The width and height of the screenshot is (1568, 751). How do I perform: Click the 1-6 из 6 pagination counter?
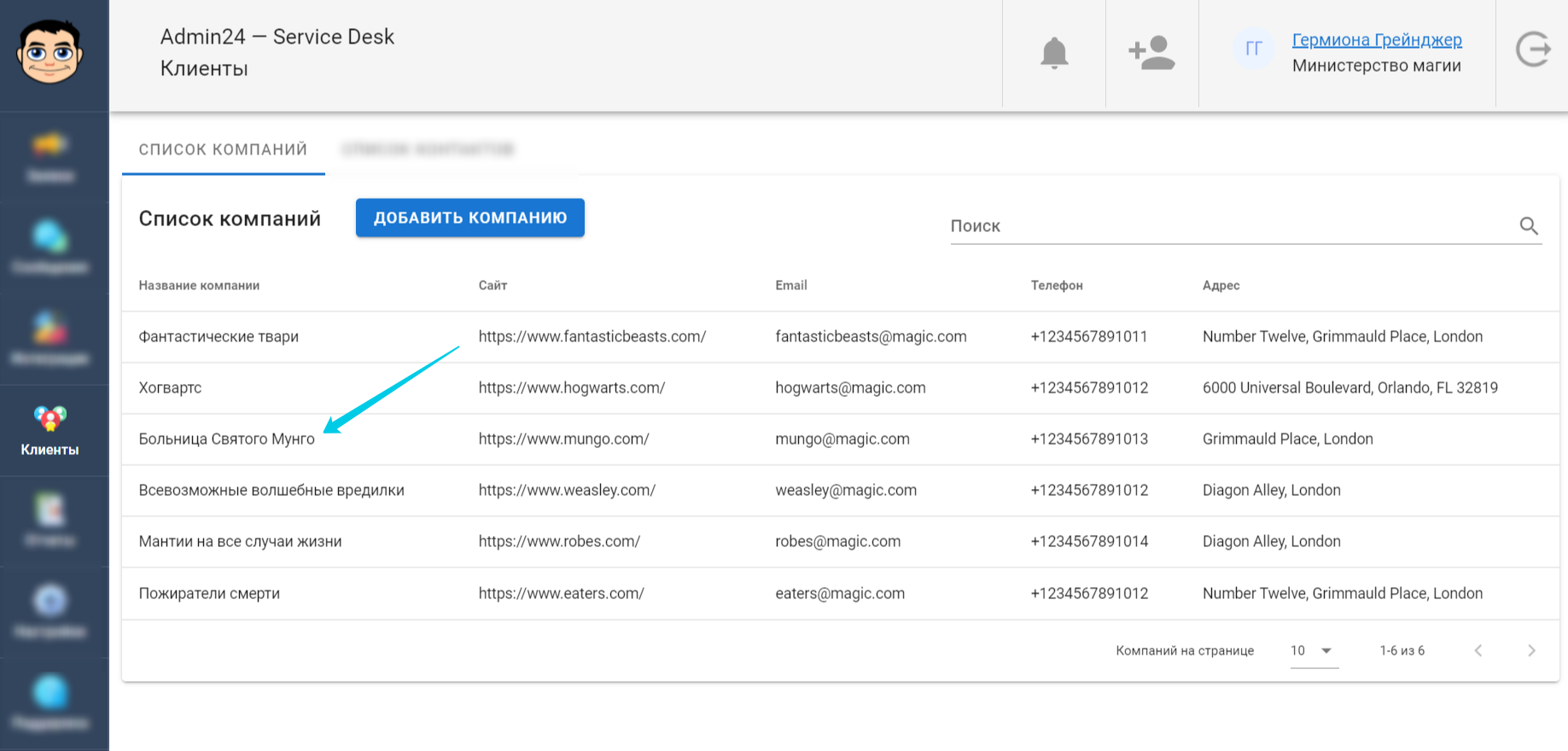pyautogui.click(x=1402, y=650)
